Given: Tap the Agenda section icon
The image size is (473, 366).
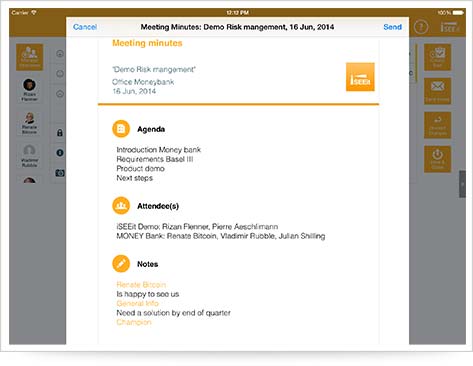Looking at the screenshot, I should [121, 129].
